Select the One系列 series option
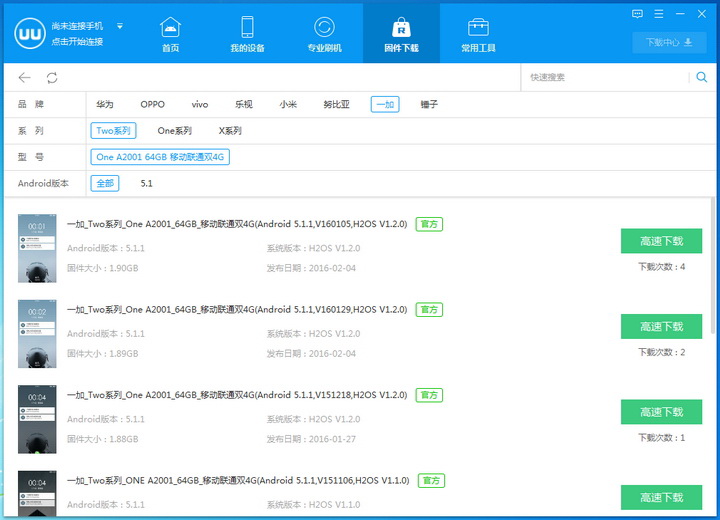Screen dimensions: 720x520 (x=174, y=130)
